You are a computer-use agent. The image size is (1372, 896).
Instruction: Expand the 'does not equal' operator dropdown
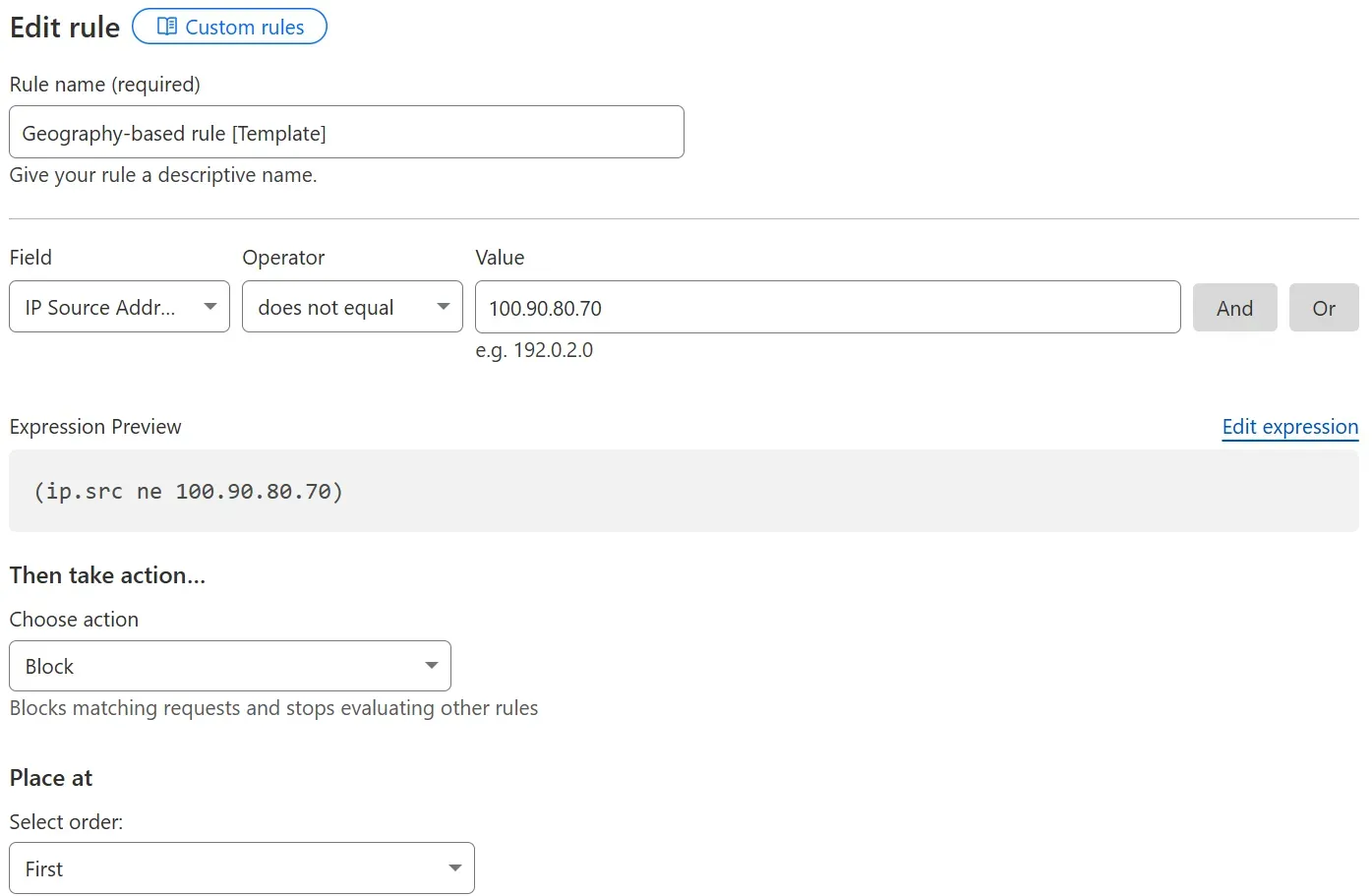click(x=339, y=307)
